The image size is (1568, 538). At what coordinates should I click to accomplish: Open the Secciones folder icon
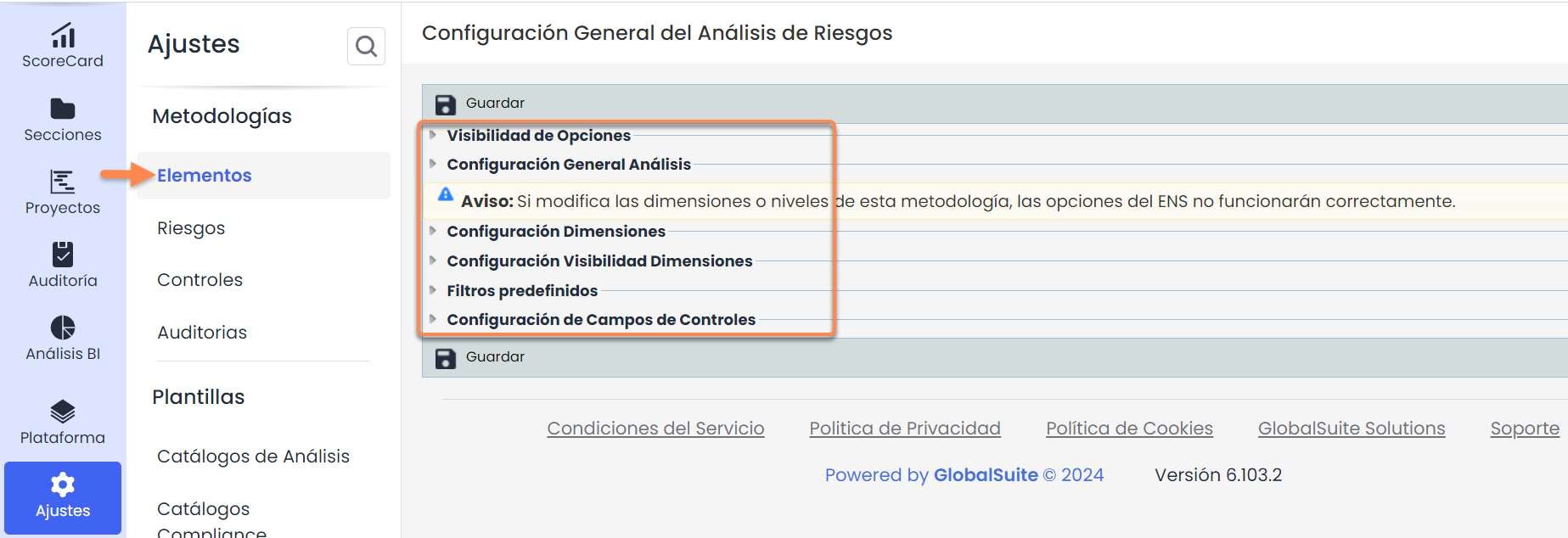(x=63, y=109)
